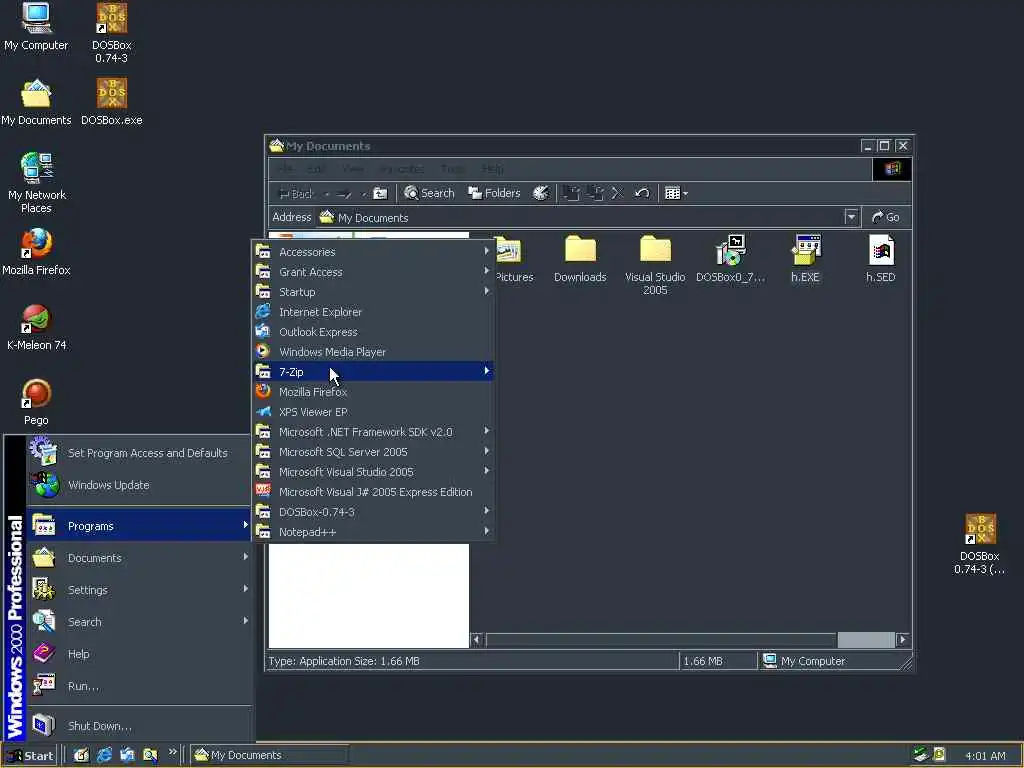Open Outlook Express from Programs menu
This screenshot has height=768, width=1024.
373,332
